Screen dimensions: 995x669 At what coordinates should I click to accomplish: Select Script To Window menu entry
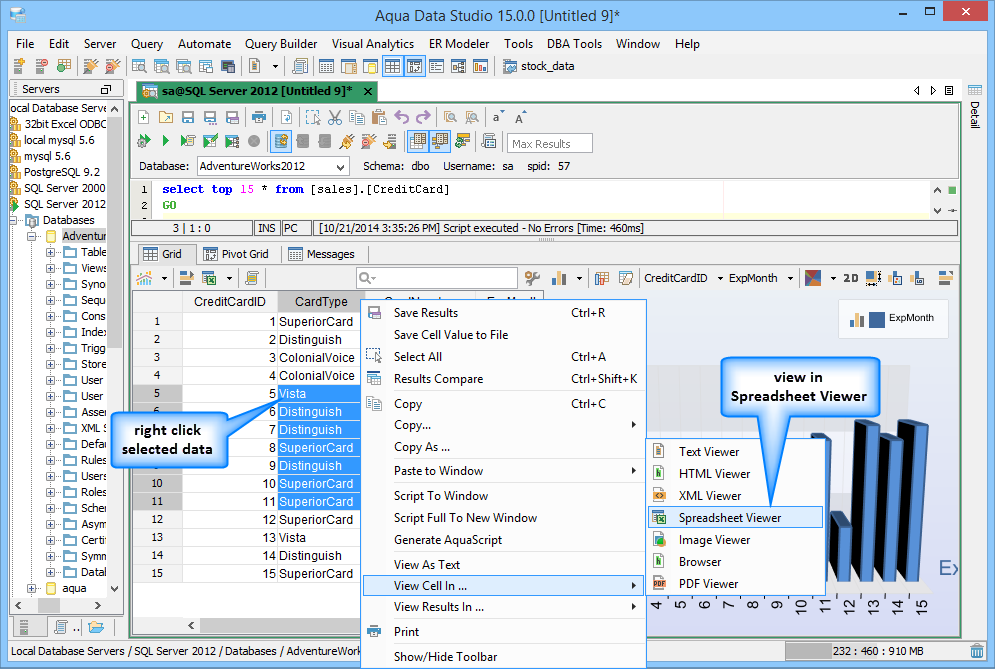point(504,496)
